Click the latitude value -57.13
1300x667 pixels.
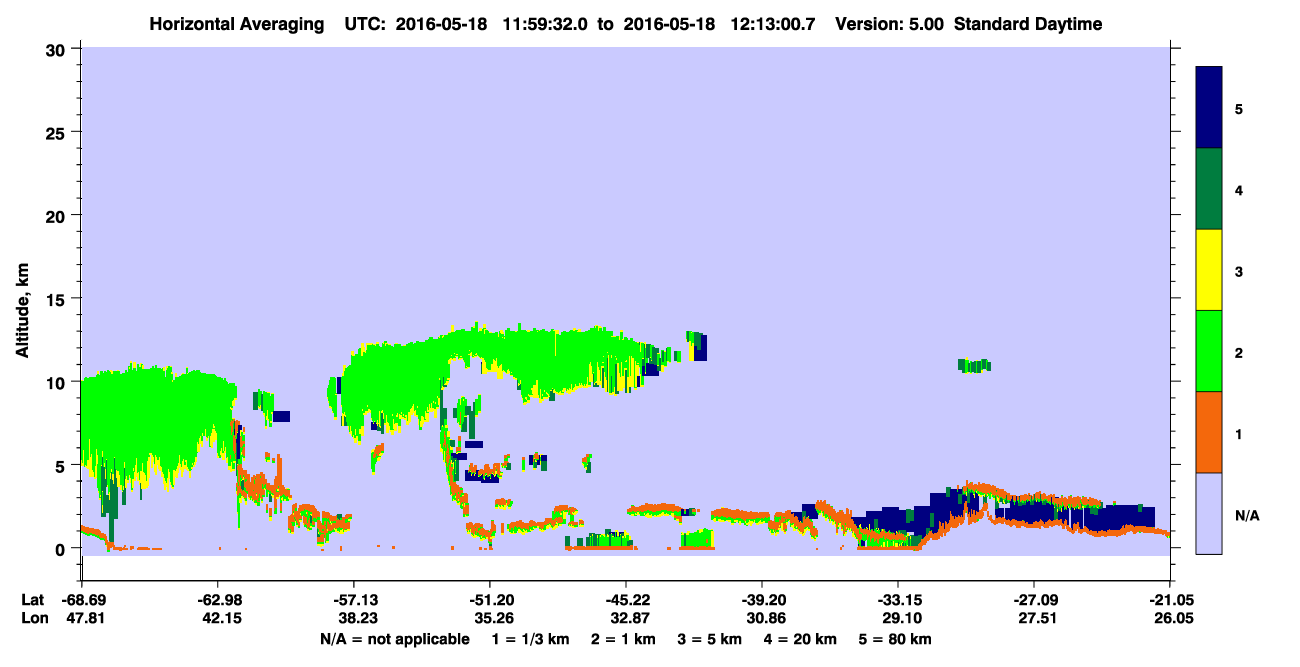click(x=353, y=599)
